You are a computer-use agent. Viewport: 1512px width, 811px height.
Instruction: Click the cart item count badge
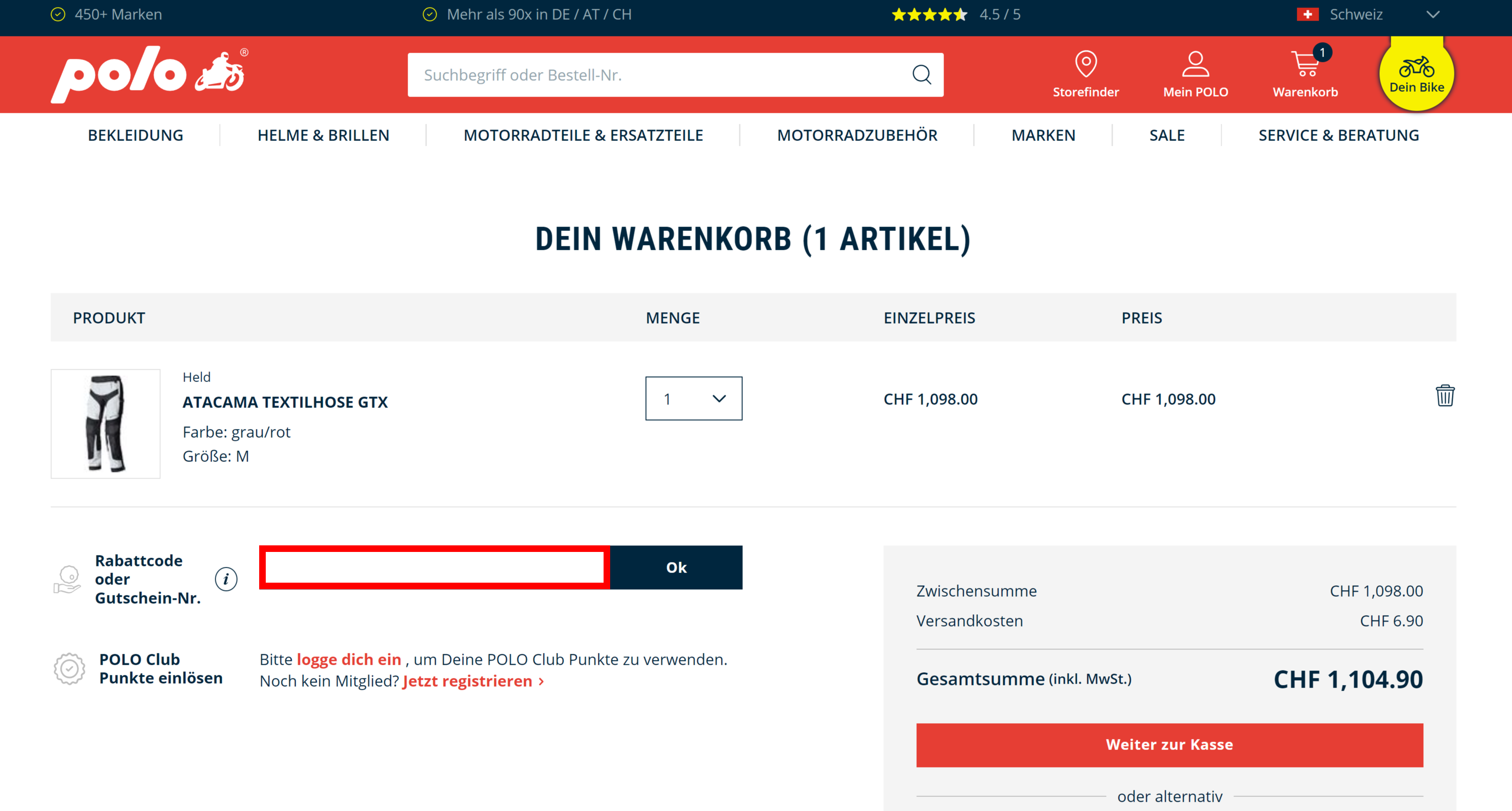[x=1322, y=53]
